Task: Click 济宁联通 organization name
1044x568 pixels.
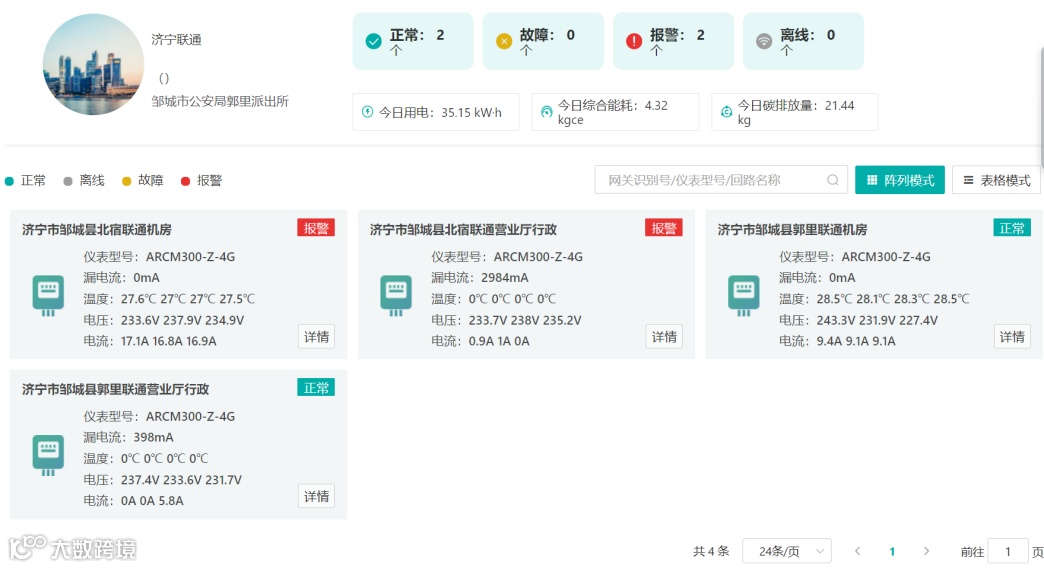Action: pyautogui.click(x=176, y=40)
